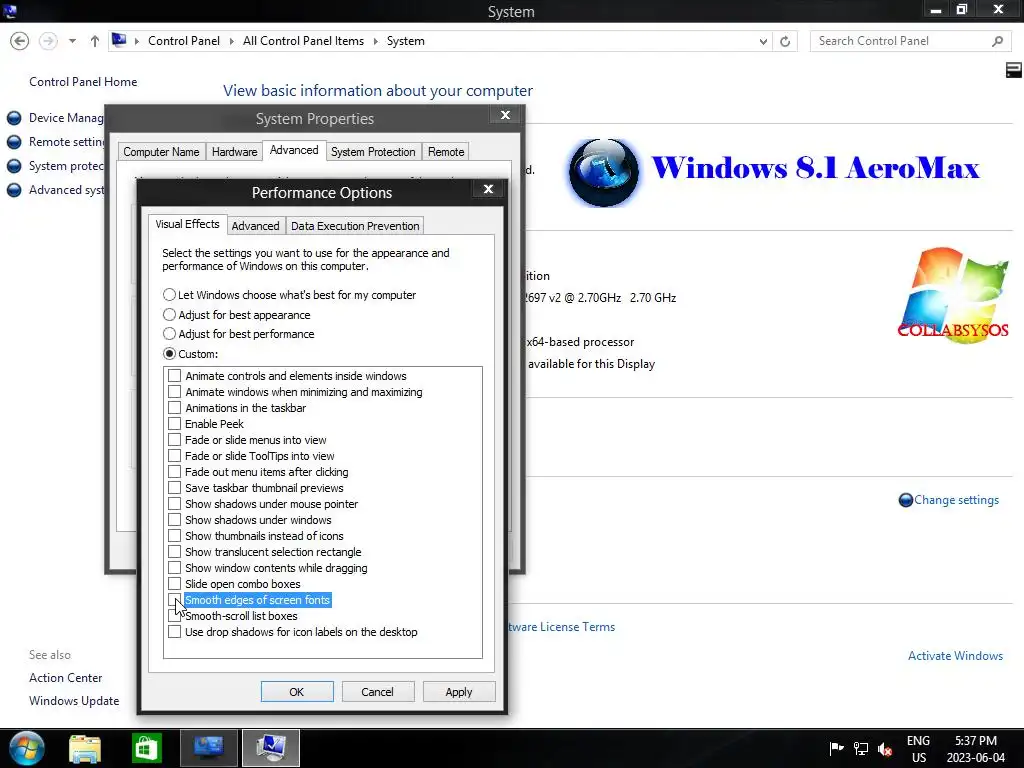Open the Data Execution Prevention tab
1024x768 pixels.
355,226
